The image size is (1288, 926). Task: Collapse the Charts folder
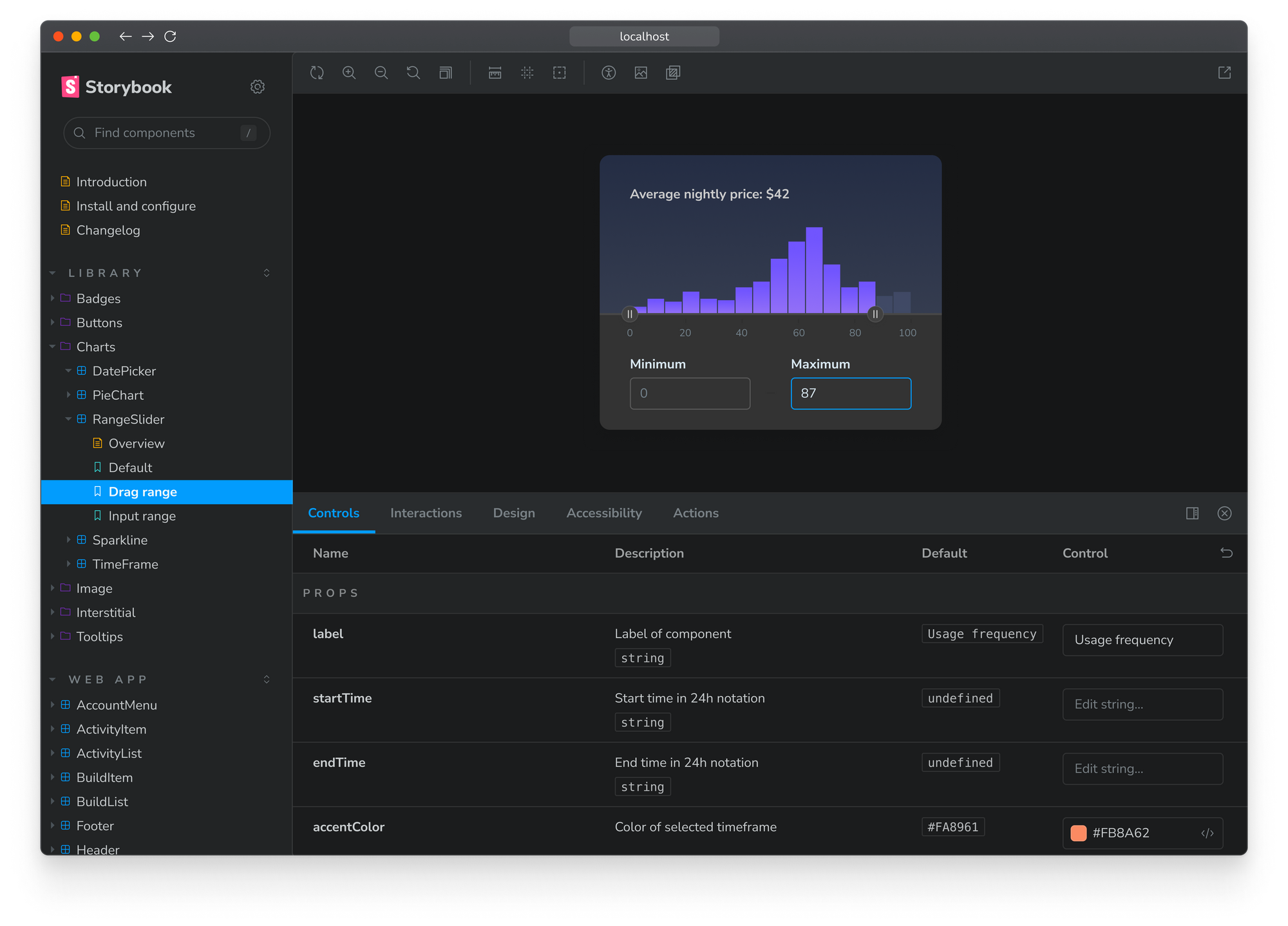tap(95, 346)
